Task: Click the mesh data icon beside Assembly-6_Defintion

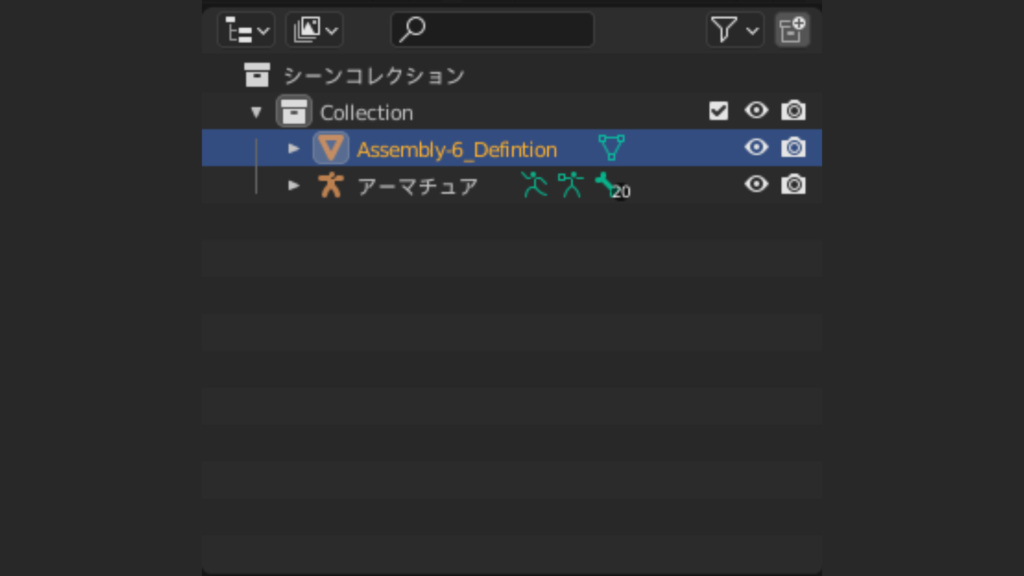Action: point(610,148)
